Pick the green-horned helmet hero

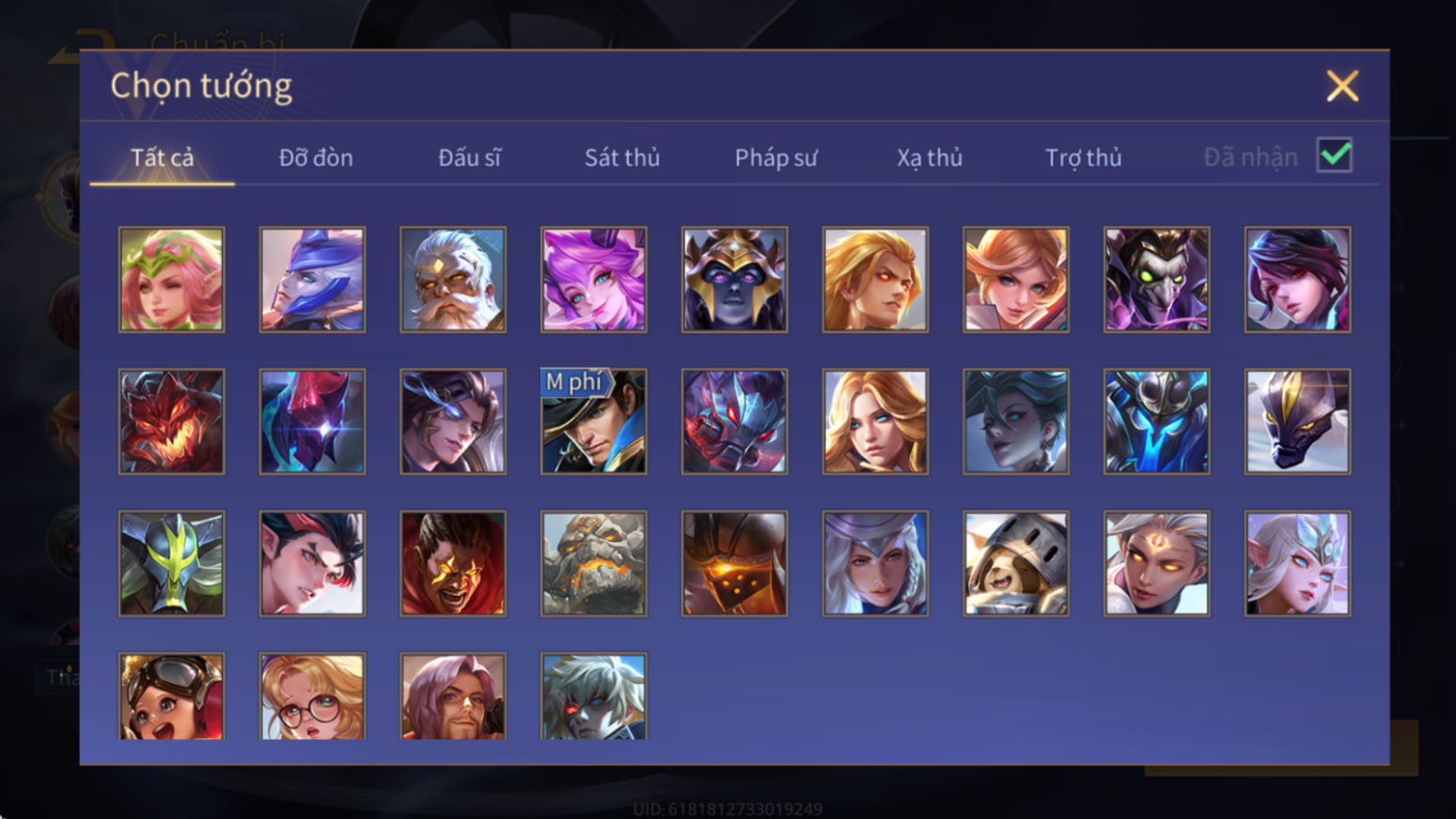[171, 563]
